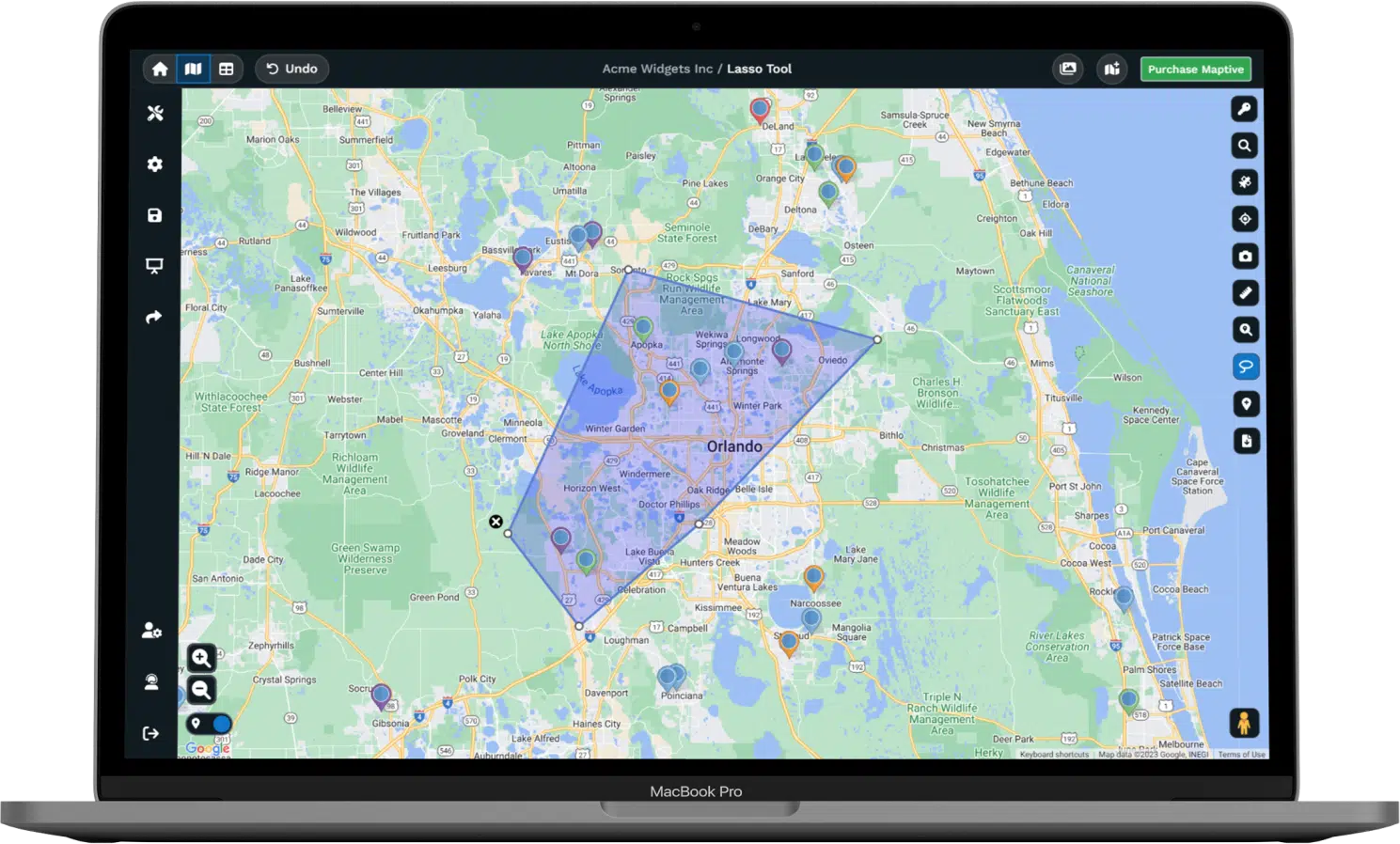Remove lasso with the X close marker
This screenshot has width=1400, height=844.
[x=496, y=522]
